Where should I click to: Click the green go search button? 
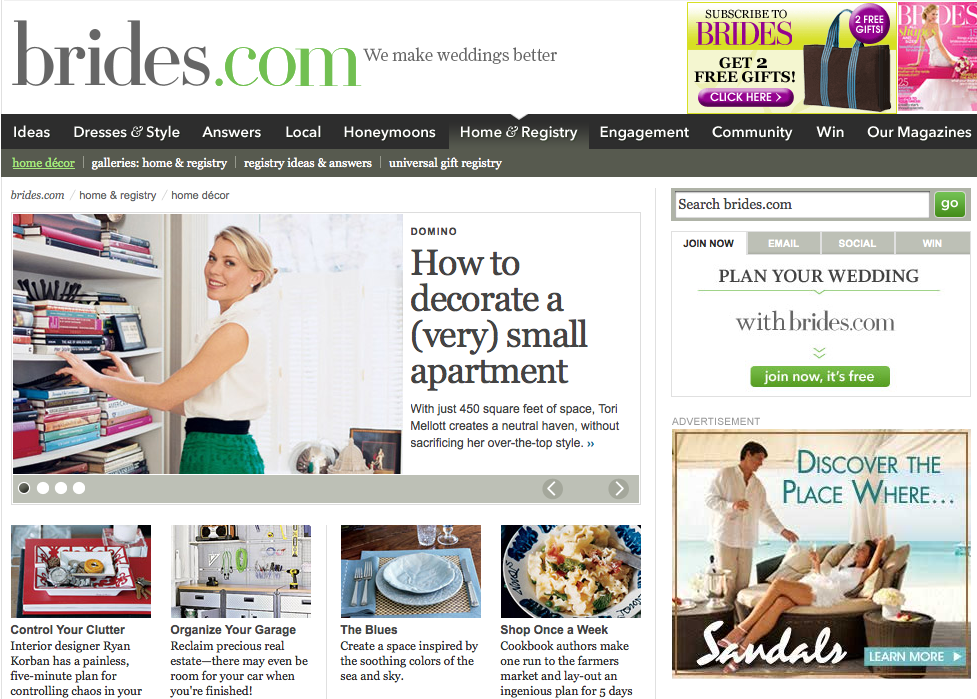pos(950,204)
